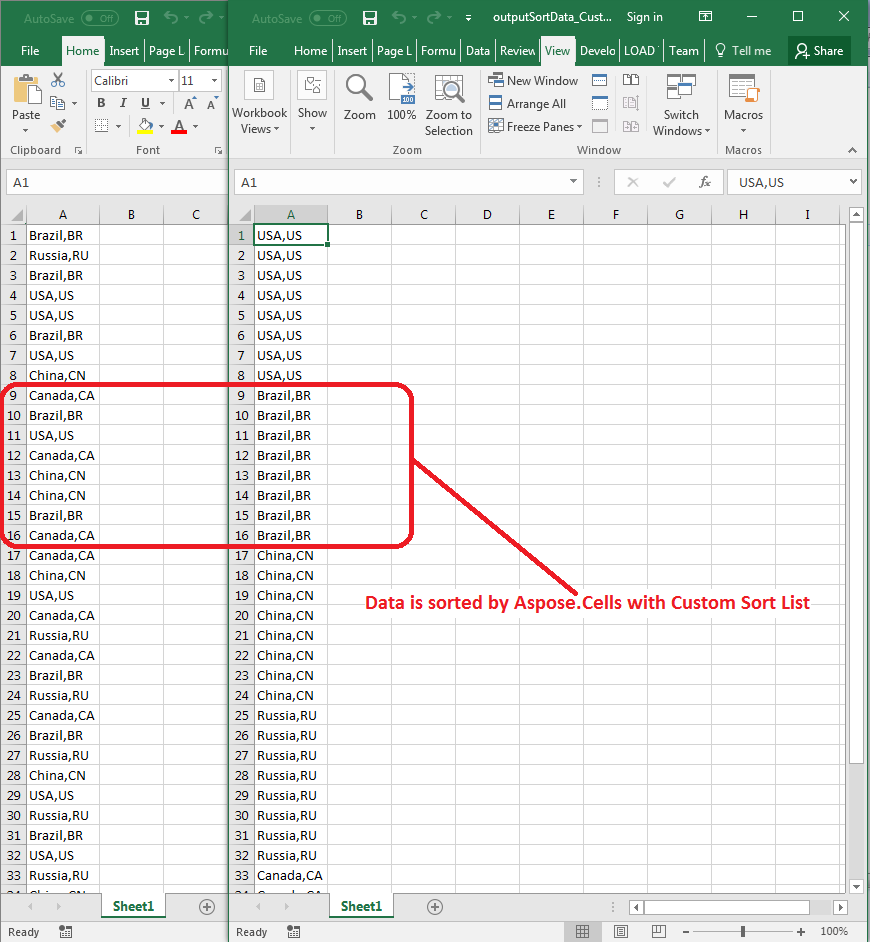Open the font size dropdown
870x942 pixels.
(x=213, y=80)
